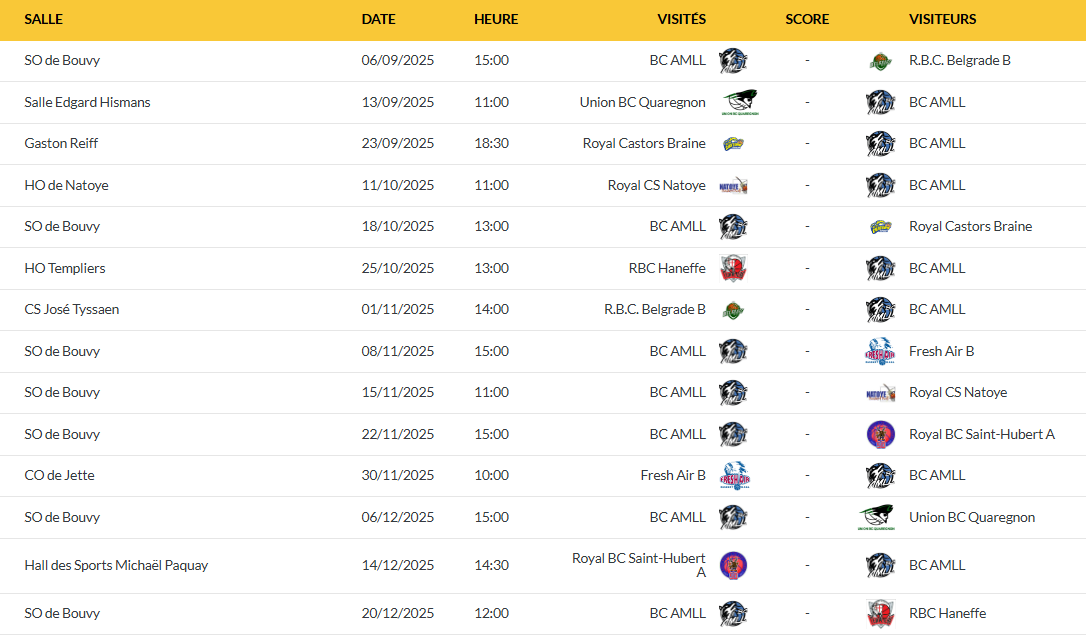Open Union BC Quaregnon home team name, 13/09/2025
Viewport: 1086px width, 635px height.
coord(643,102)
